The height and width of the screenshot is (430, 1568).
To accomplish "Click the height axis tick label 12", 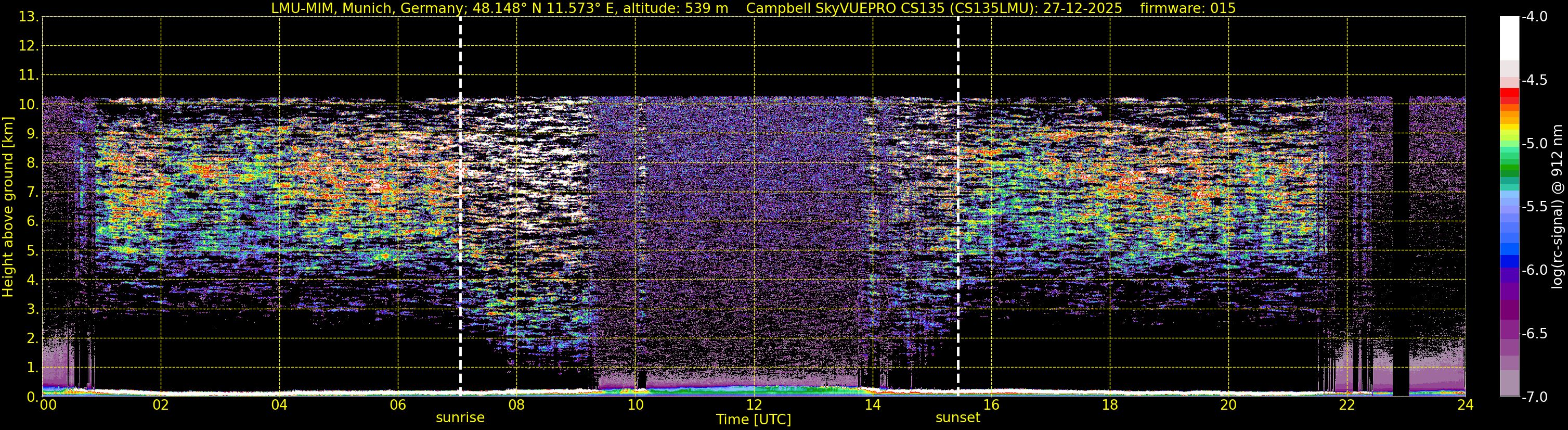I will (28, 46).
